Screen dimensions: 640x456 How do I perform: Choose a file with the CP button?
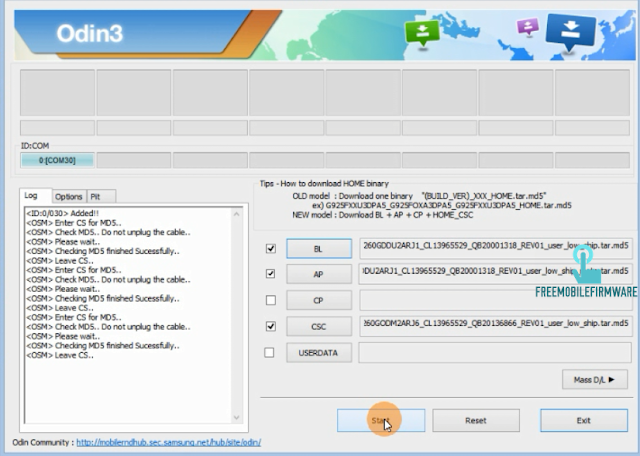click(x=319, y=300)
